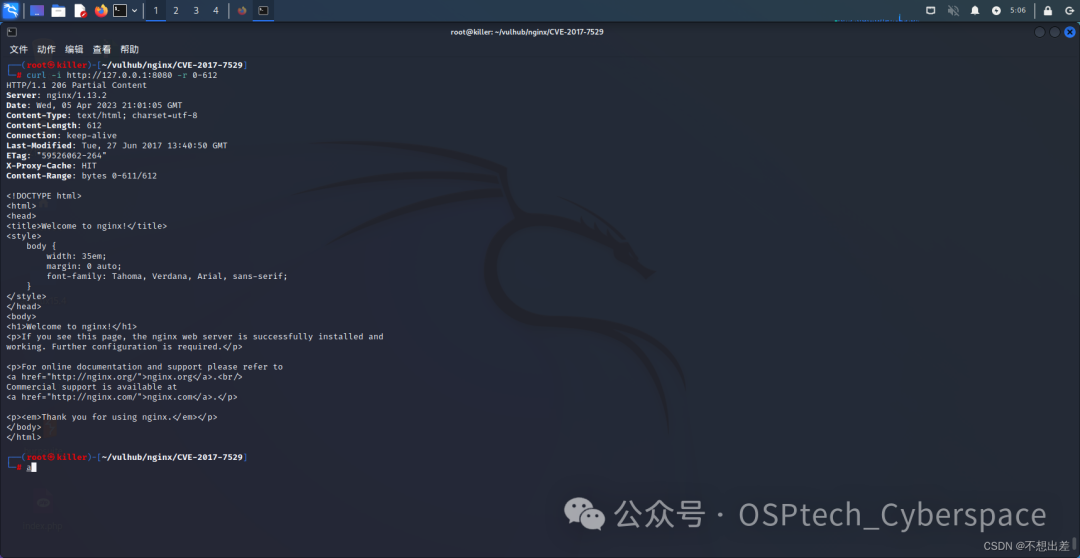Click the '<!DOCTYPE html>' line
This screenshot has height=558, width=1080.
point(44,196)
